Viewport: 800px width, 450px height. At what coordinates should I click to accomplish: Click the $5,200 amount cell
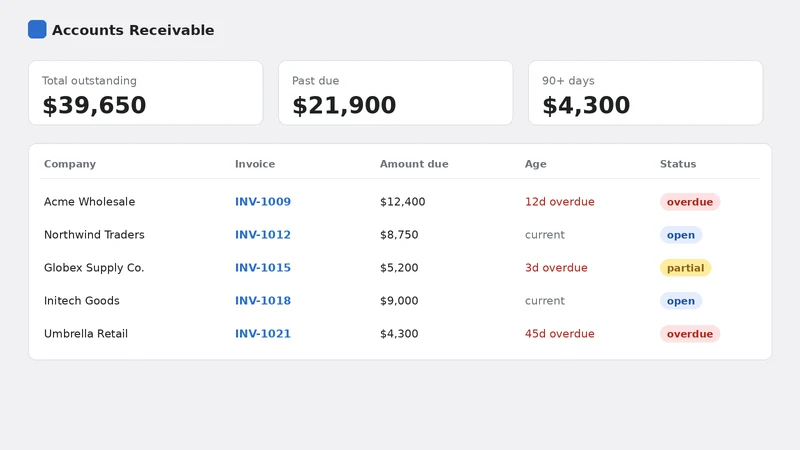click(399, 268)
